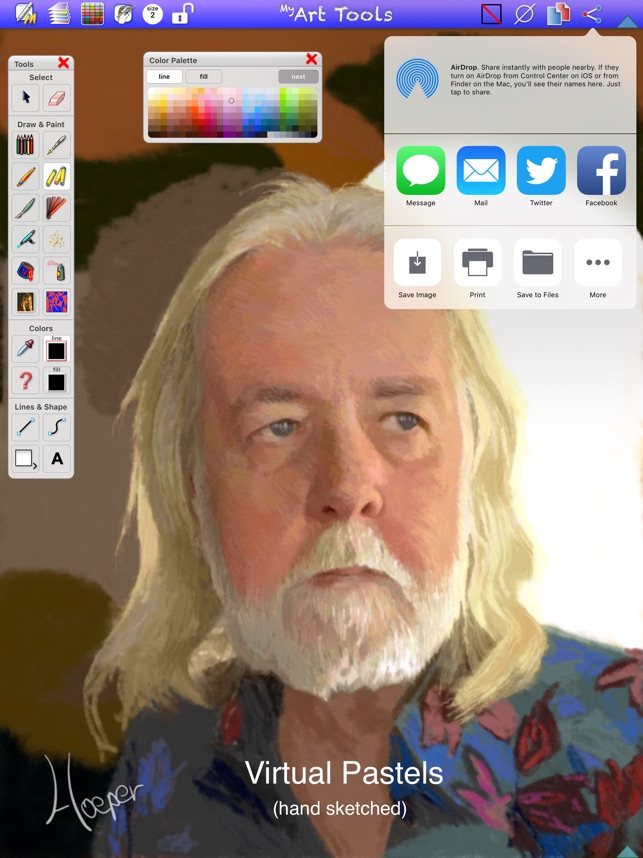
Task: Choose the curved line tool
Action: [x=56, y=428]
